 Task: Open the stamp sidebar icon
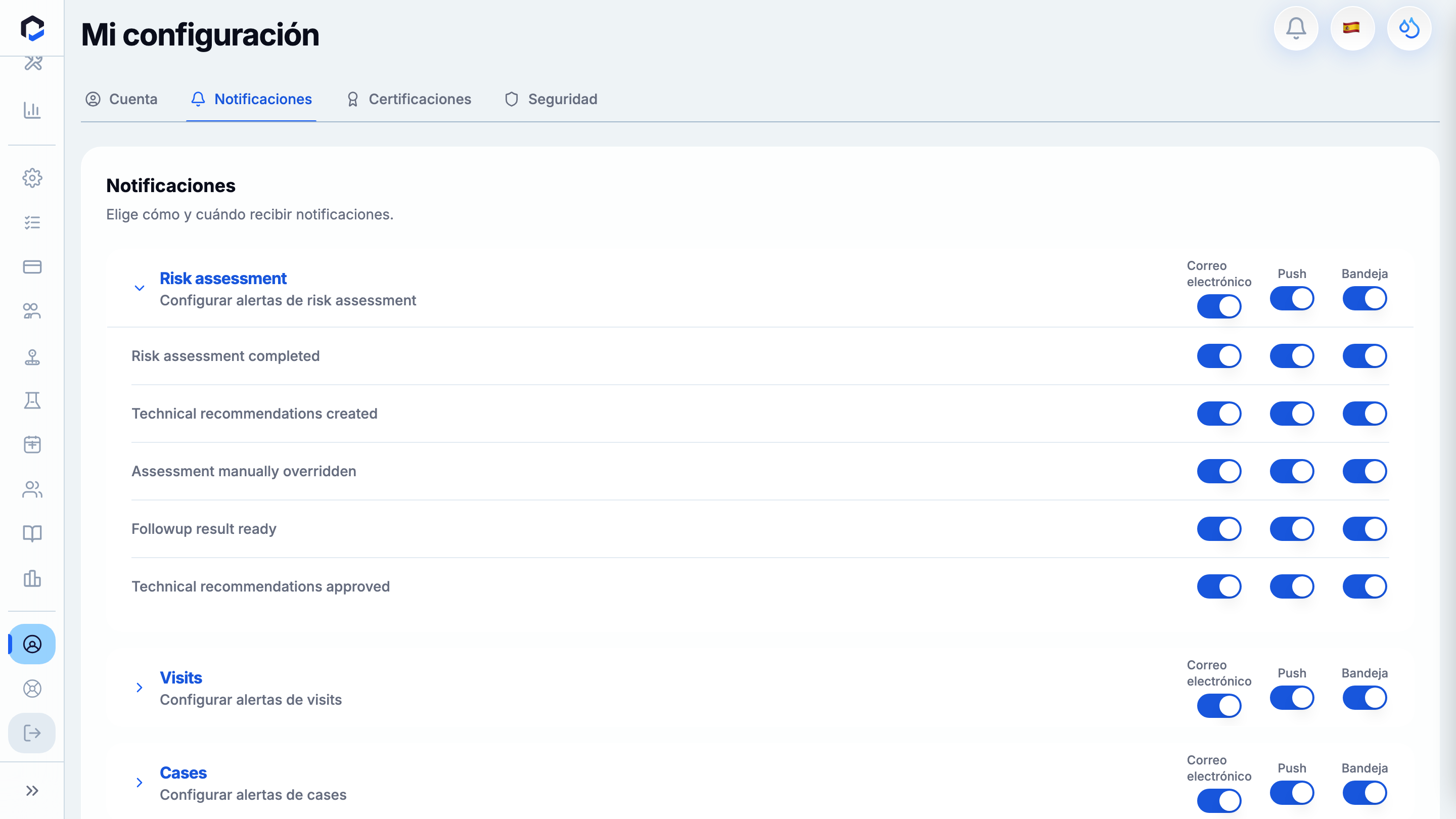(32, 356)
